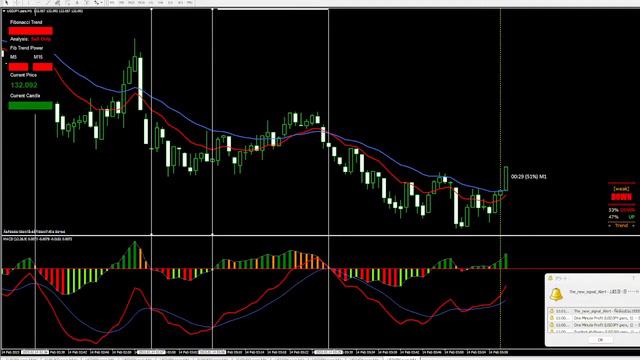This screenshot has height=360, width=640.
Task: Click the red M5 trend power box
Action: (18, 67)
